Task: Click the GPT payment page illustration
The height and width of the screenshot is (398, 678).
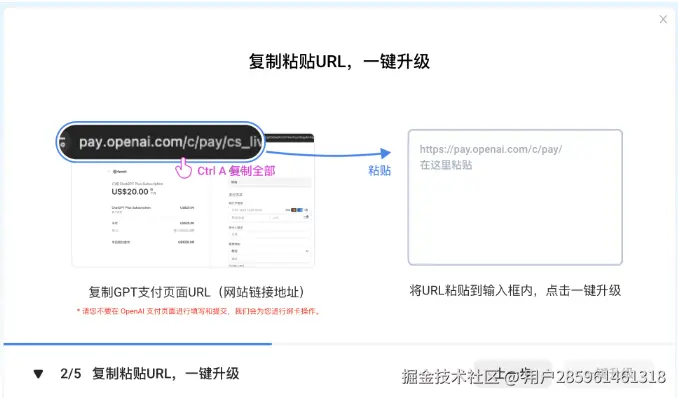Action: (x=193, y=201)
